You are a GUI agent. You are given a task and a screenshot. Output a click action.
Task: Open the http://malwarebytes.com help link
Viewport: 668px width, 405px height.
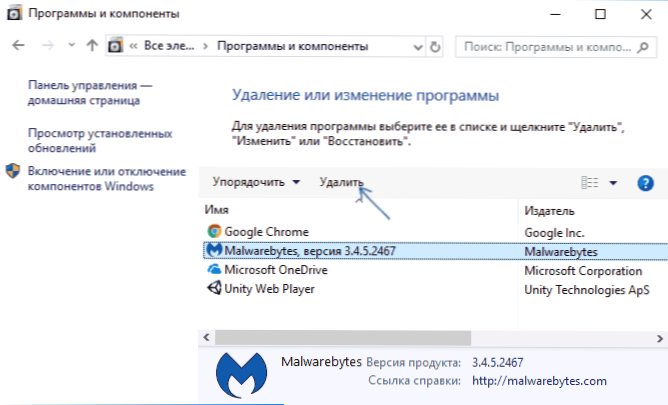pyautogui.click(x=539, y=381)
